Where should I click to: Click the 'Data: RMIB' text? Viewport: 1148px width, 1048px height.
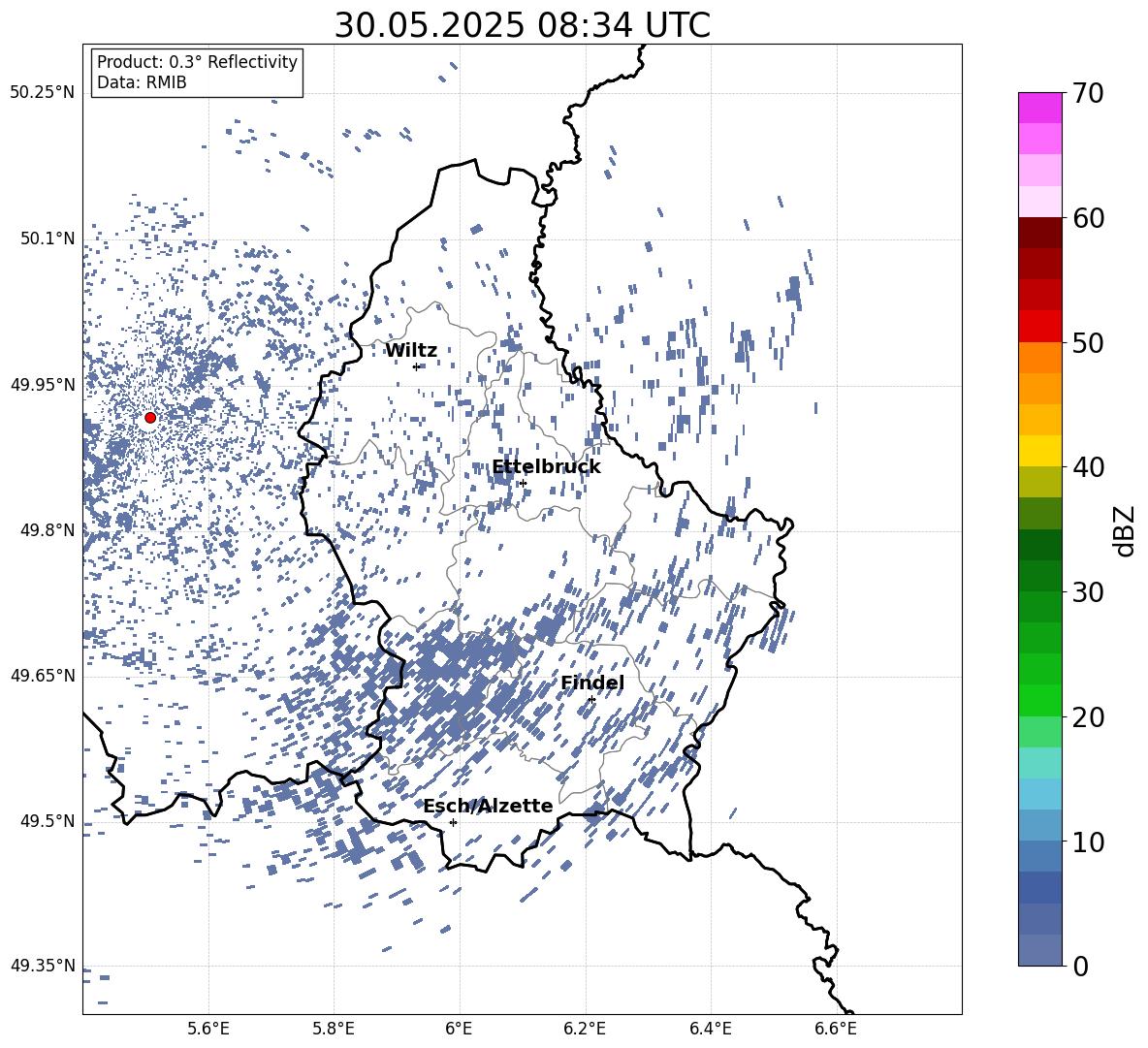click(142, 82)
